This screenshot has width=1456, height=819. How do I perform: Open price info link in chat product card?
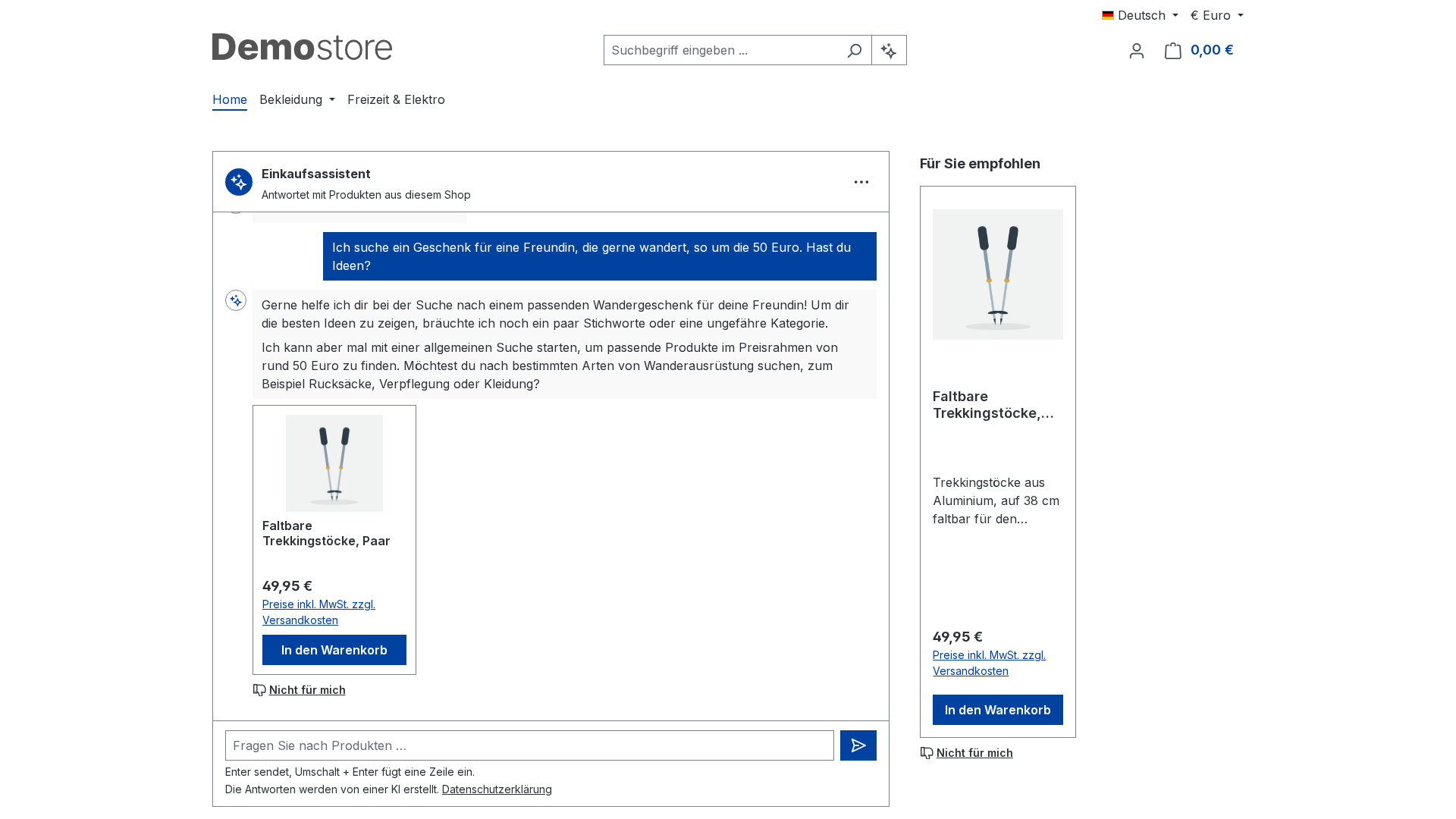tap(318, 612)
